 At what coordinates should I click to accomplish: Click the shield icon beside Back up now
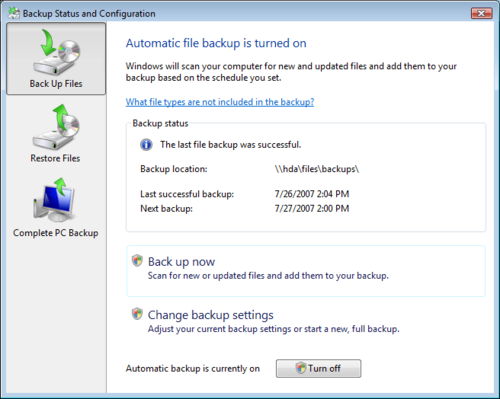[x=137, y=261]
